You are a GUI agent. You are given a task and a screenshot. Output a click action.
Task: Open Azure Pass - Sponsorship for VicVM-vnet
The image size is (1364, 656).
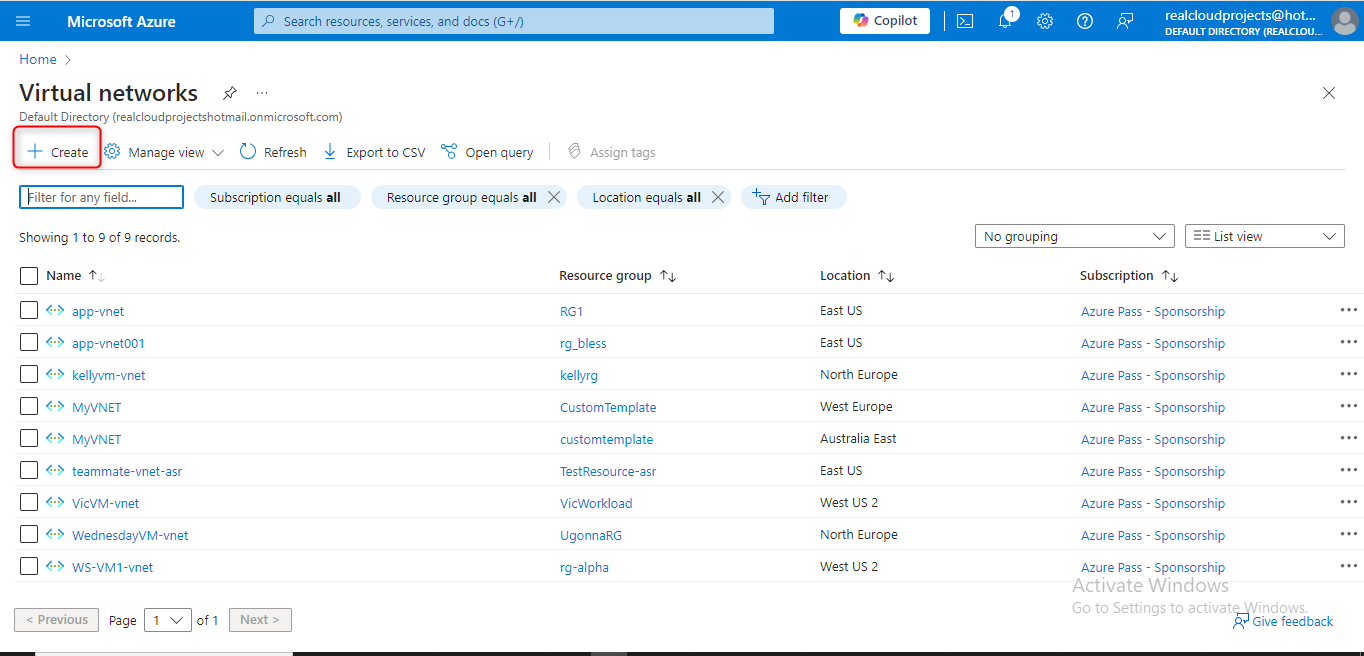pyautogui.click(x=1153, y=503)
